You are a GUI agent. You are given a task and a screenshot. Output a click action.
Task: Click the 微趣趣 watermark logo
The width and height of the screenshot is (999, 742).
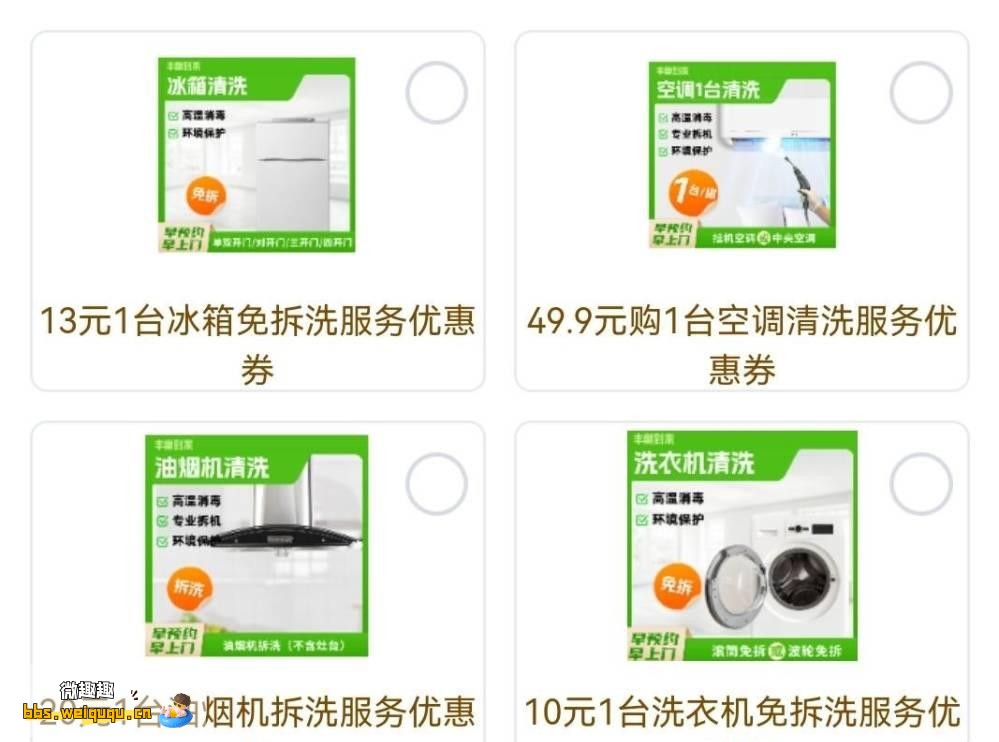pos(87,690)
